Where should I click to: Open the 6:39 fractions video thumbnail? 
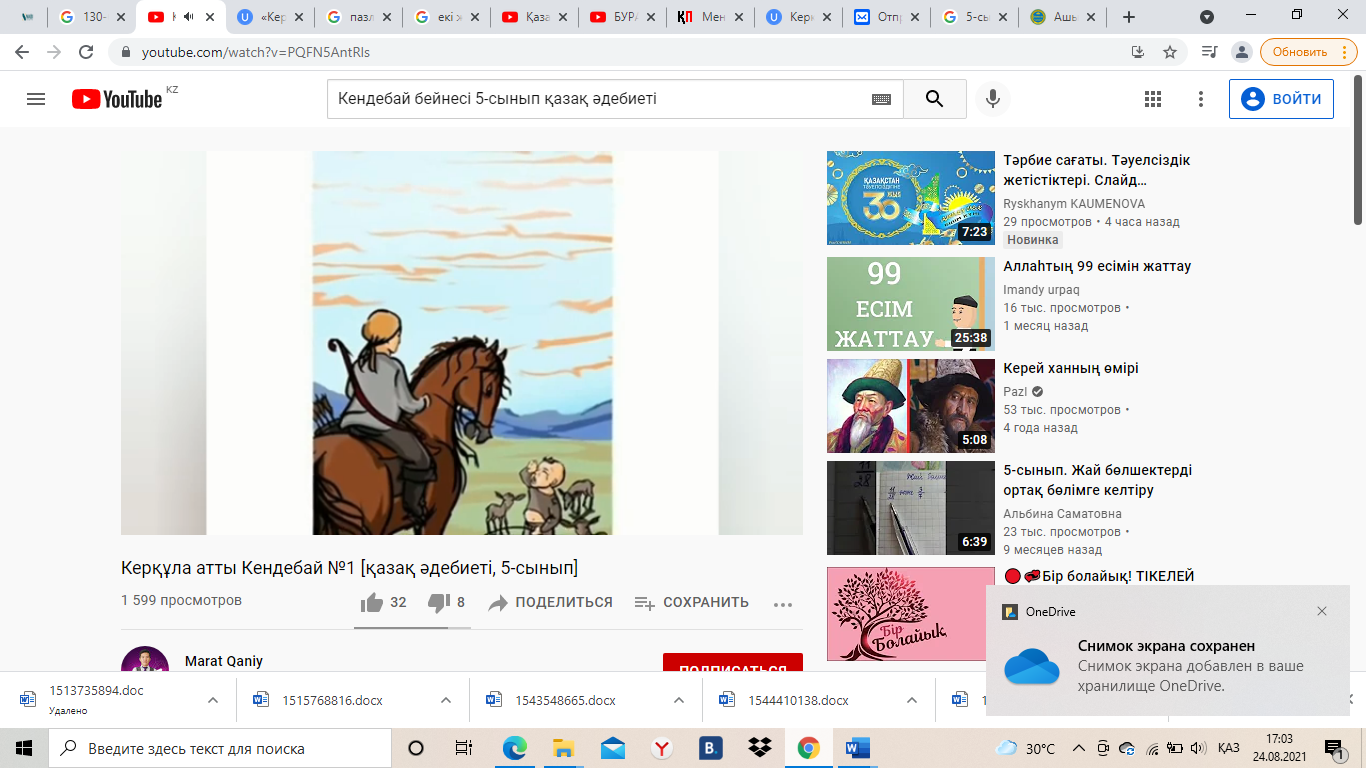(x=911, y=508)
